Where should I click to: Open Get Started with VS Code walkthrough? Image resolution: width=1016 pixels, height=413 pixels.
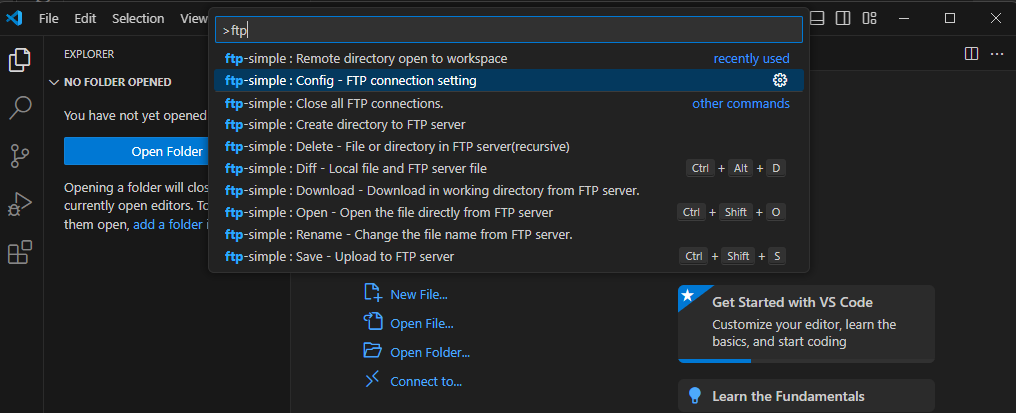tap(806, 324)
